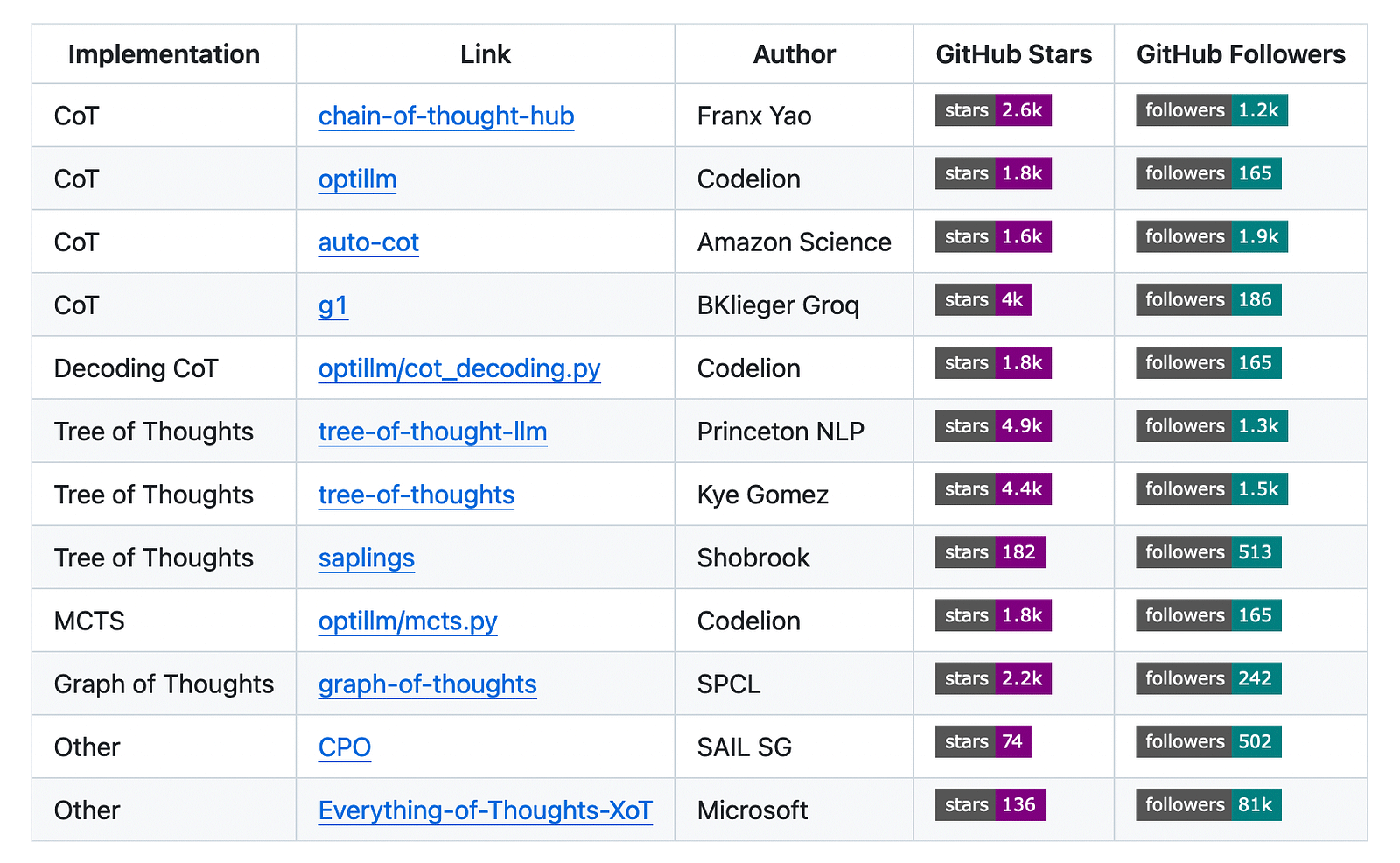Click the 4.9k stars badge

pos(993,426)
